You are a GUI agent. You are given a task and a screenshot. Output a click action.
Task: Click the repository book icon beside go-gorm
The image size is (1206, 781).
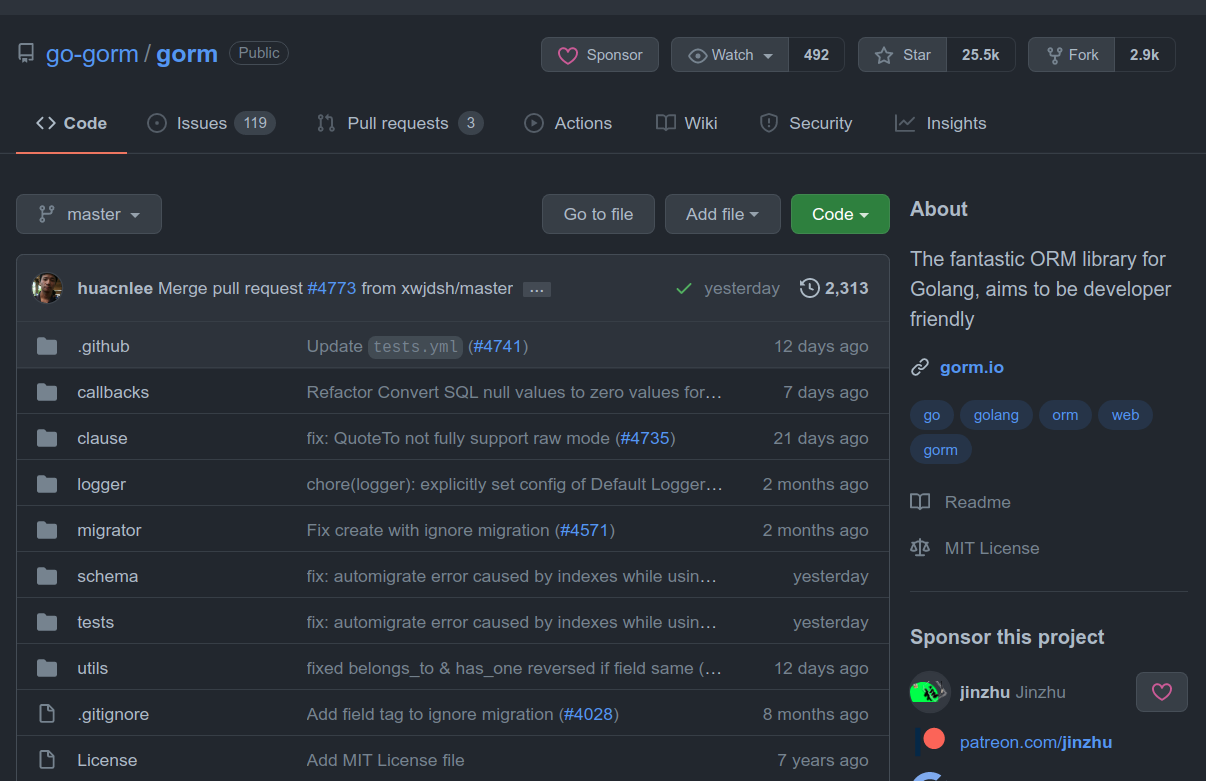(x=26, y=54)
